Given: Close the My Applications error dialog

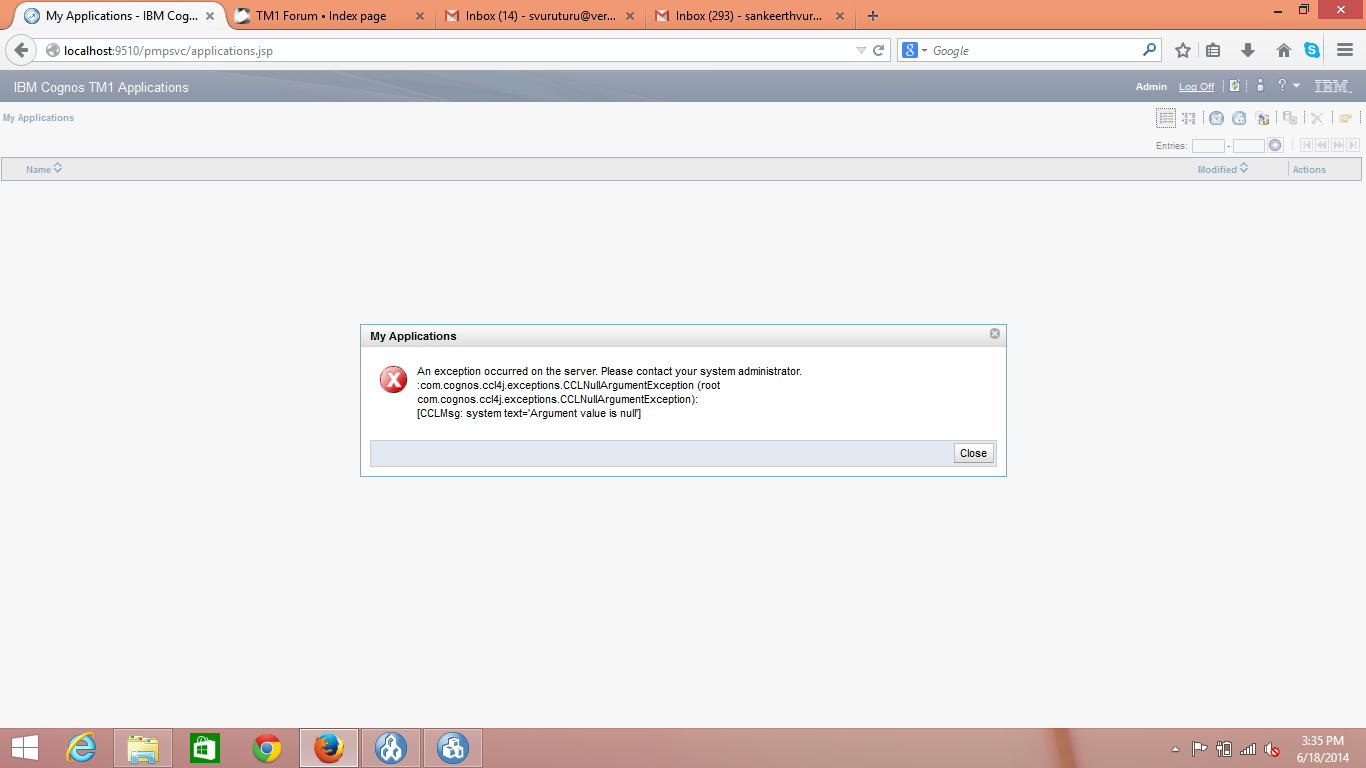Looking at the screenshot, I should (x=973, y=453).
